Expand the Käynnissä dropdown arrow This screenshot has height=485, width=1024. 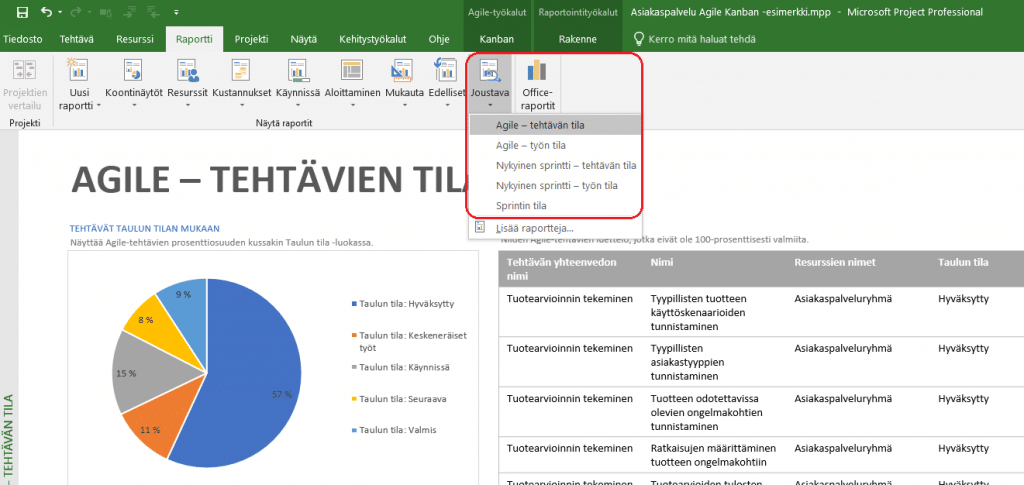click(298, 105)
